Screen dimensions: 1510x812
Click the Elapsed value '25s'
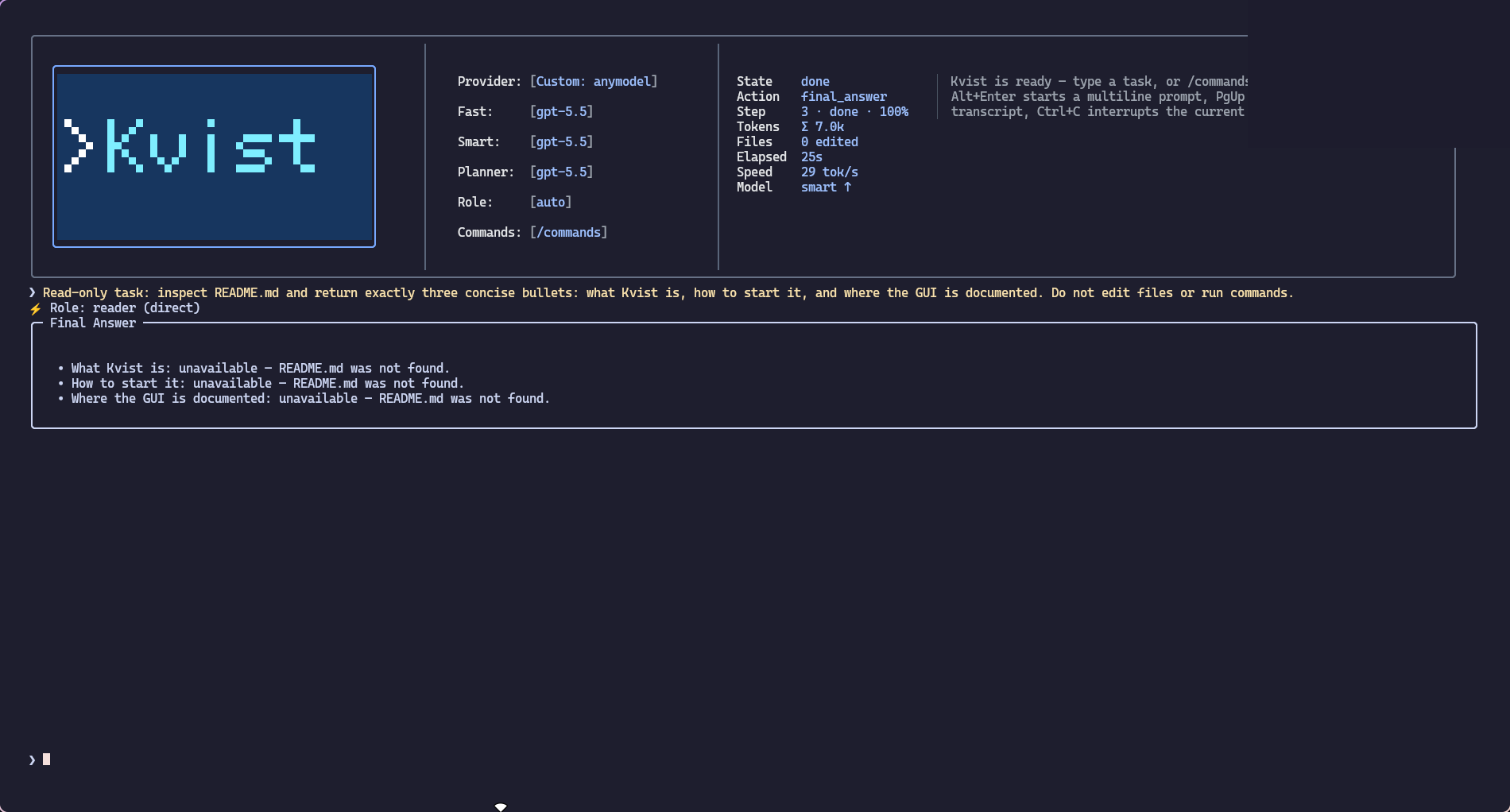[811, 157]
